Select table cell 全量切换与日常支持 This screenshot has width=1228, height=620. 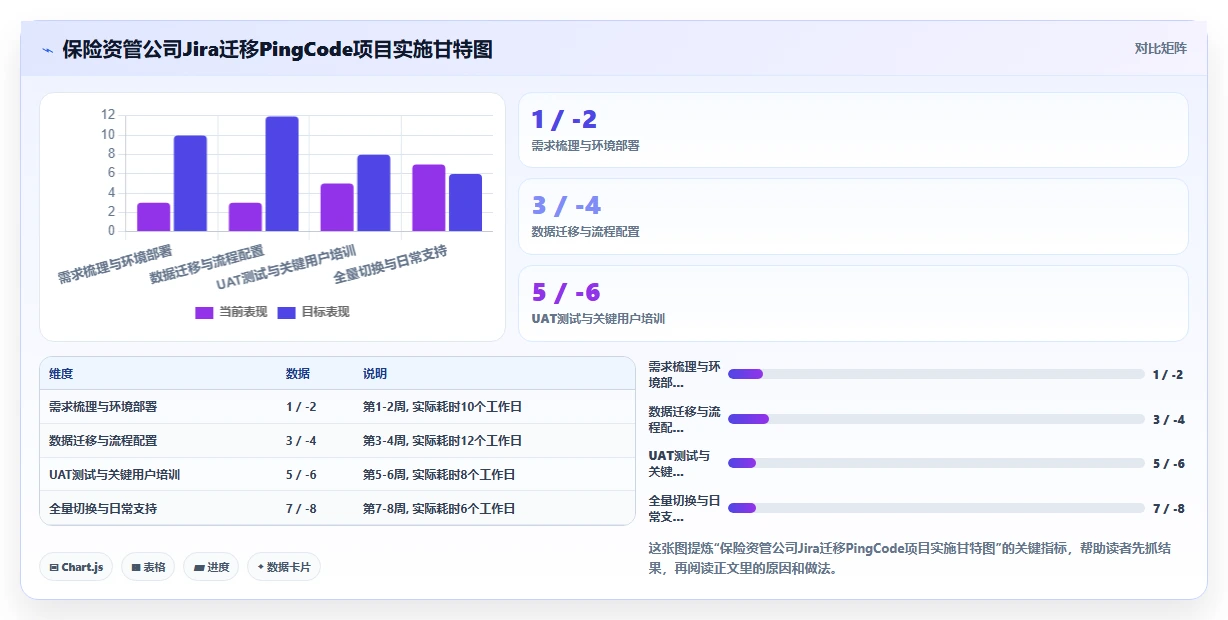(x=158, y=509)
